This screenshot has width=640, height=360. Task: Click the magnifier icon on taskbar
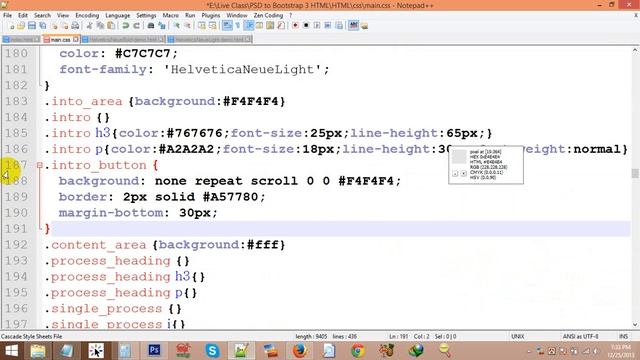[445, 351]
